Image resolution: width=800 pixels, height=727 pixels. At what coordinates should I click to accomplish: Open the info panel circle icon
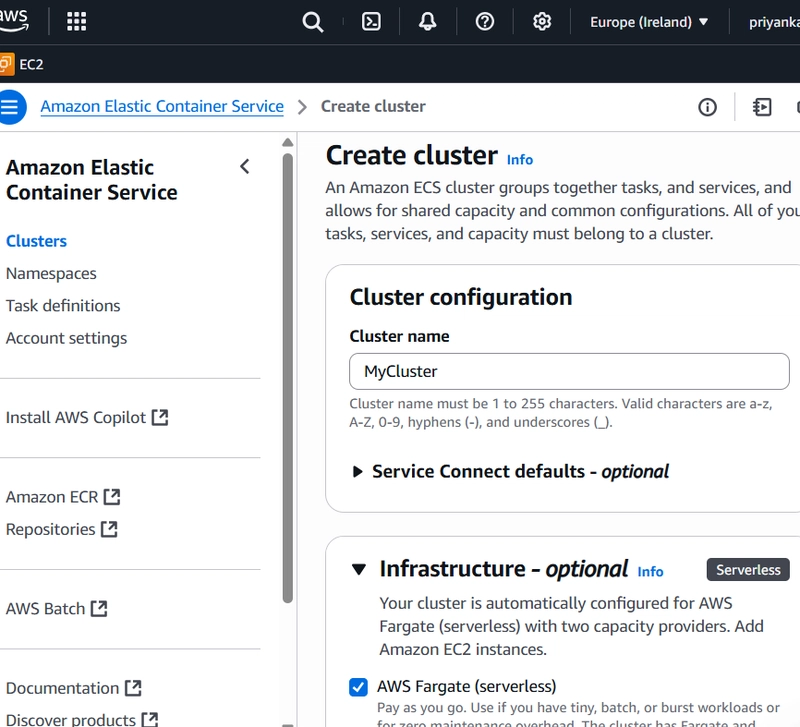tap(707, 107)
